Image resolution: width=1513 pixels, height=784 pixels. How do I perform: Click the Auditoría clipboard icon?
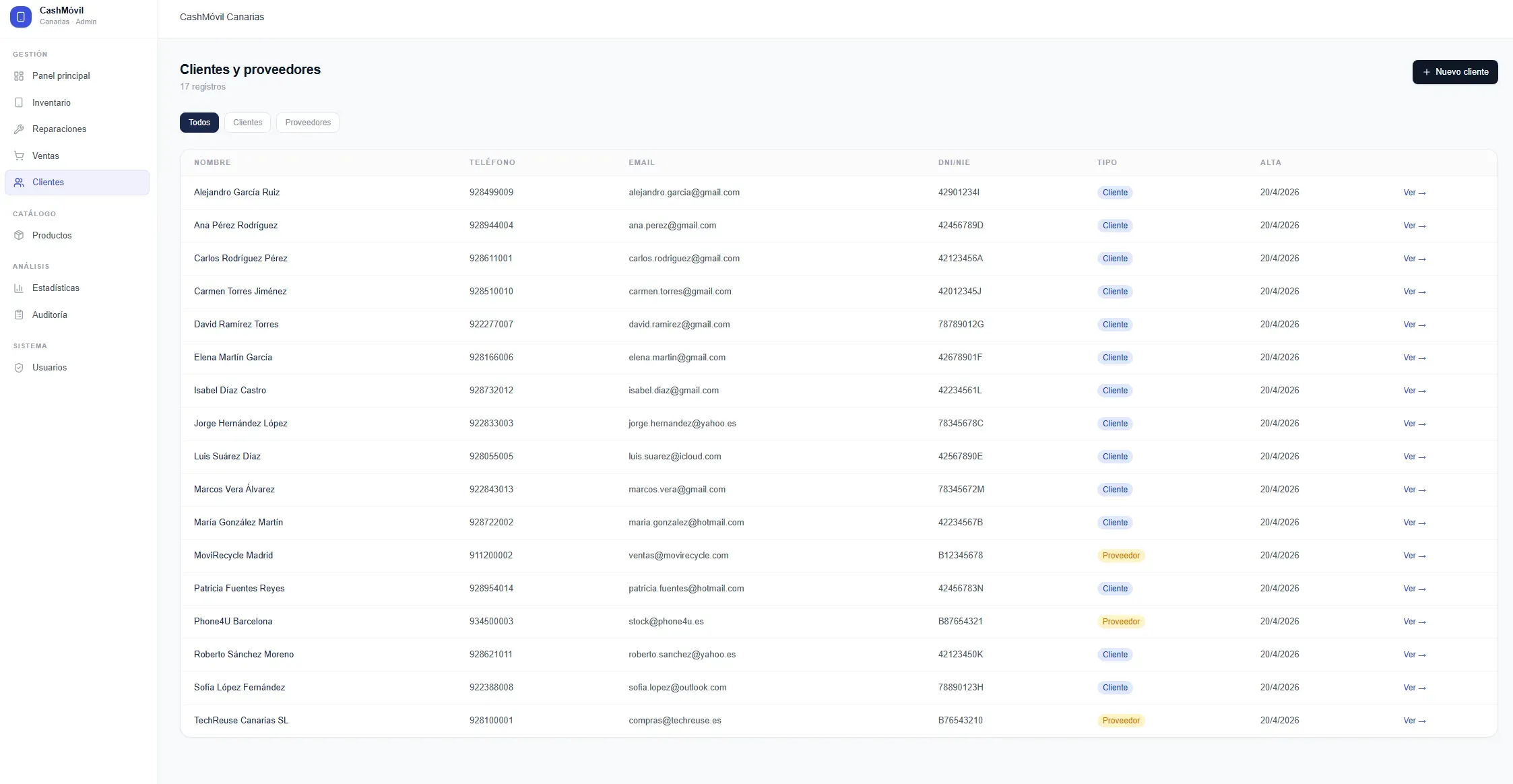19,315
